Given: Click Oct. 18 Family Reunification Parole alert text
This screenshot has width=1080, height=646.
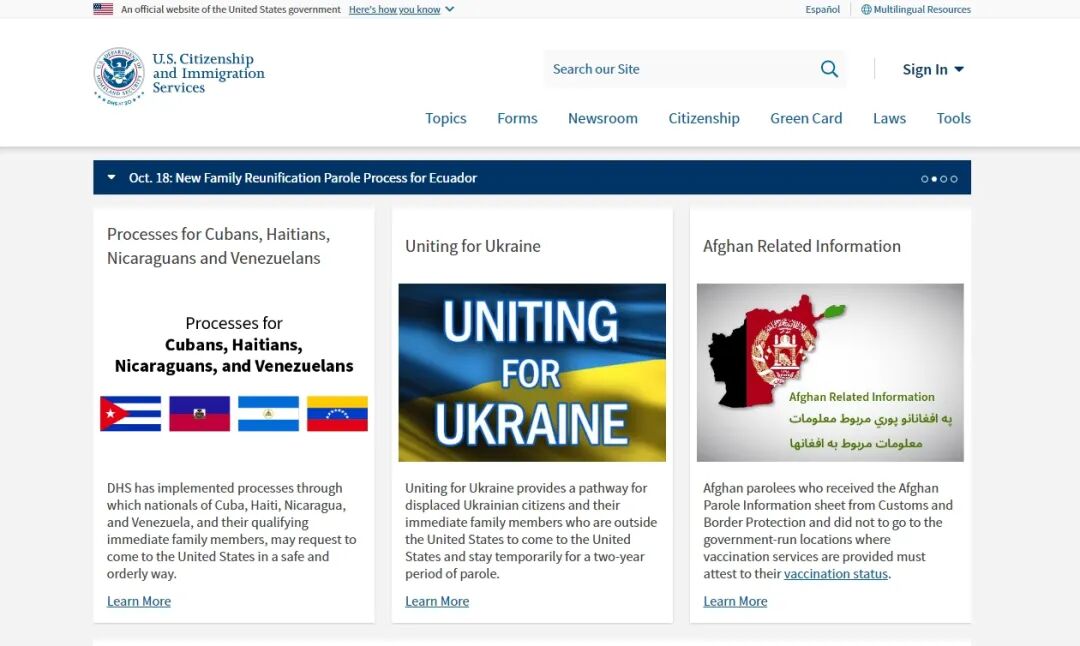Looking at the screenshot, I should pos(302,178).
